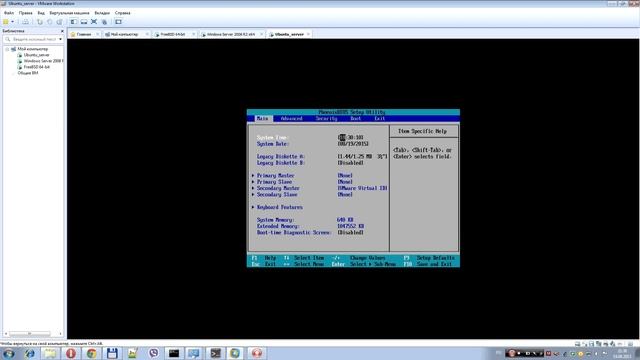Open the Правка menu

click(25, 13)
